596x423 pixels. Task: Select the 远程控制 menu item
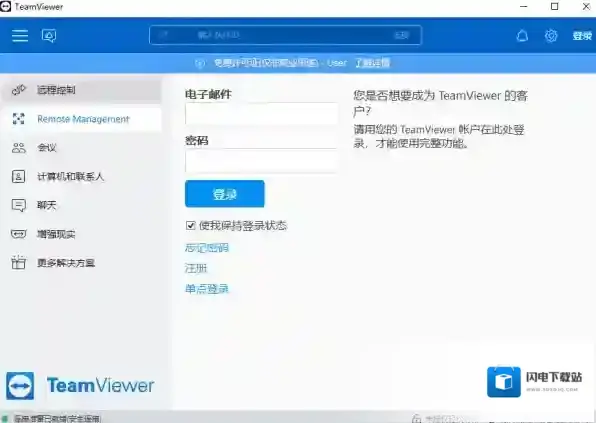(81, 90)
